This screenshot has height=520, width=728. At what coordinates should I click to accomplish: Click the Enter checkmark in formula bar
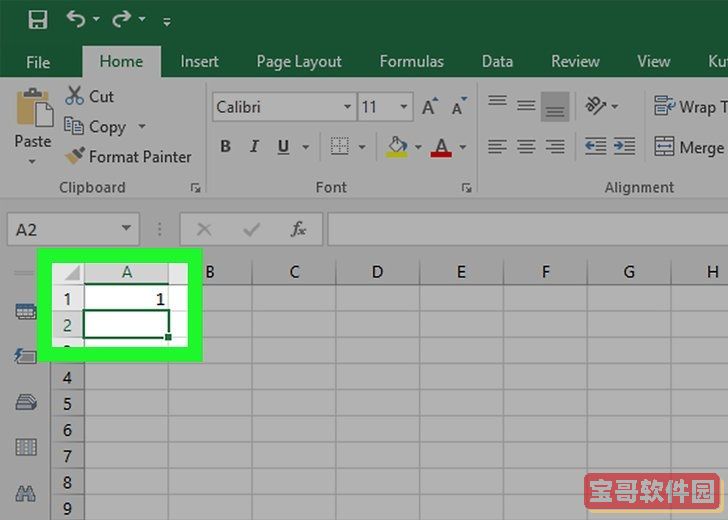(252, 229)
